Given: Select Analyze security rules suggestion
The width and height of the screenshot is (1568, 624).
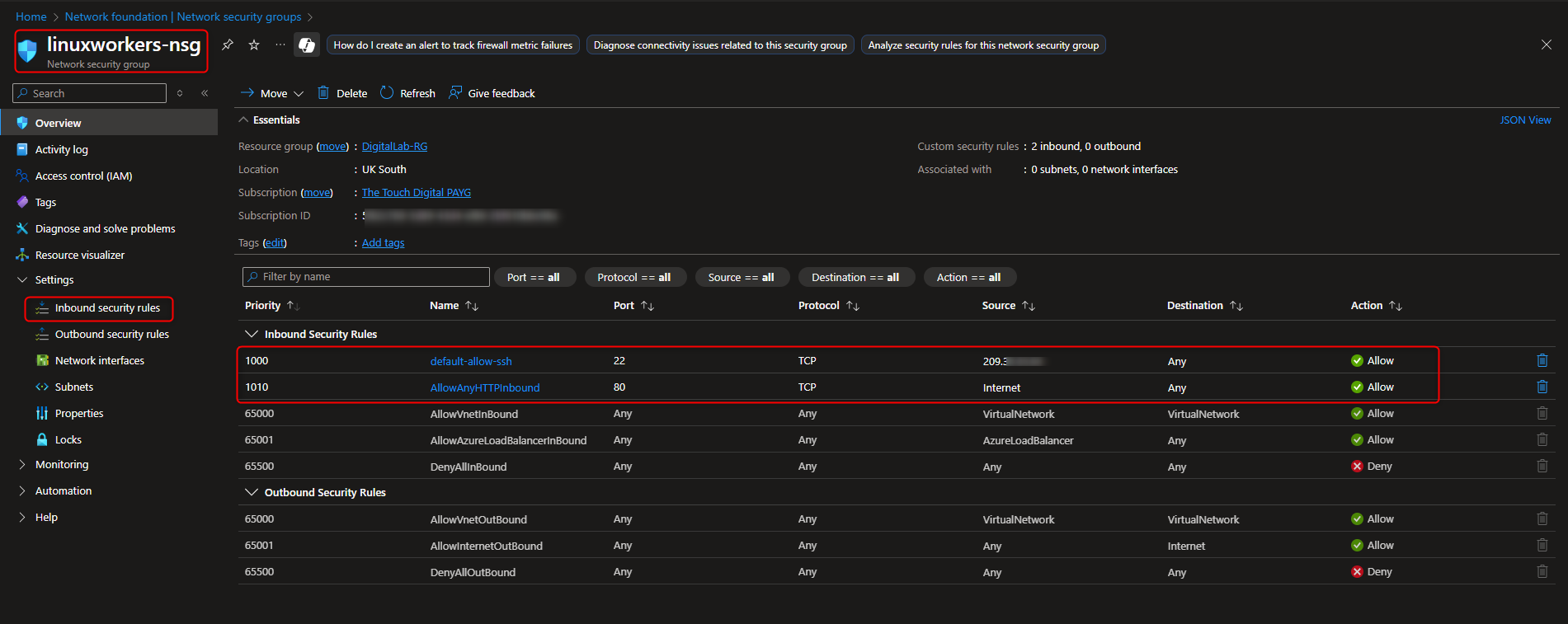Looking at the screenshot, I should point(983,45).
